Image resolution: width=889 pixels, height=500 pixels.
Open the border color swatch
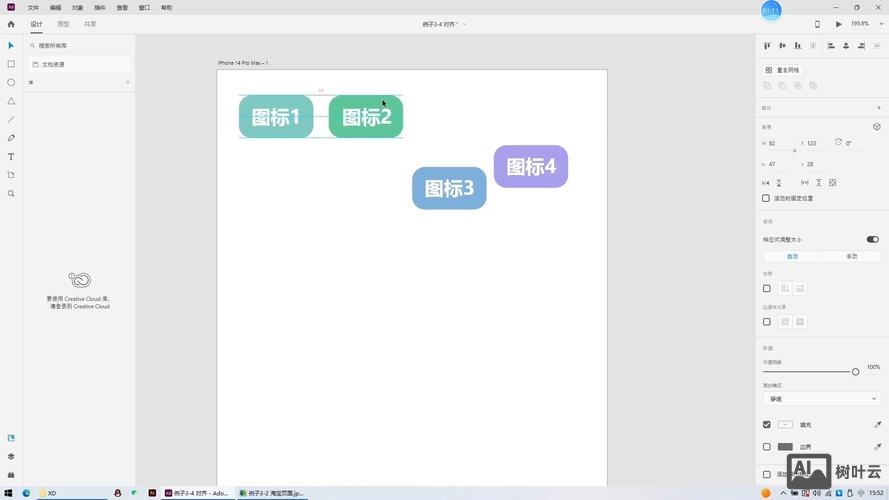785,447
